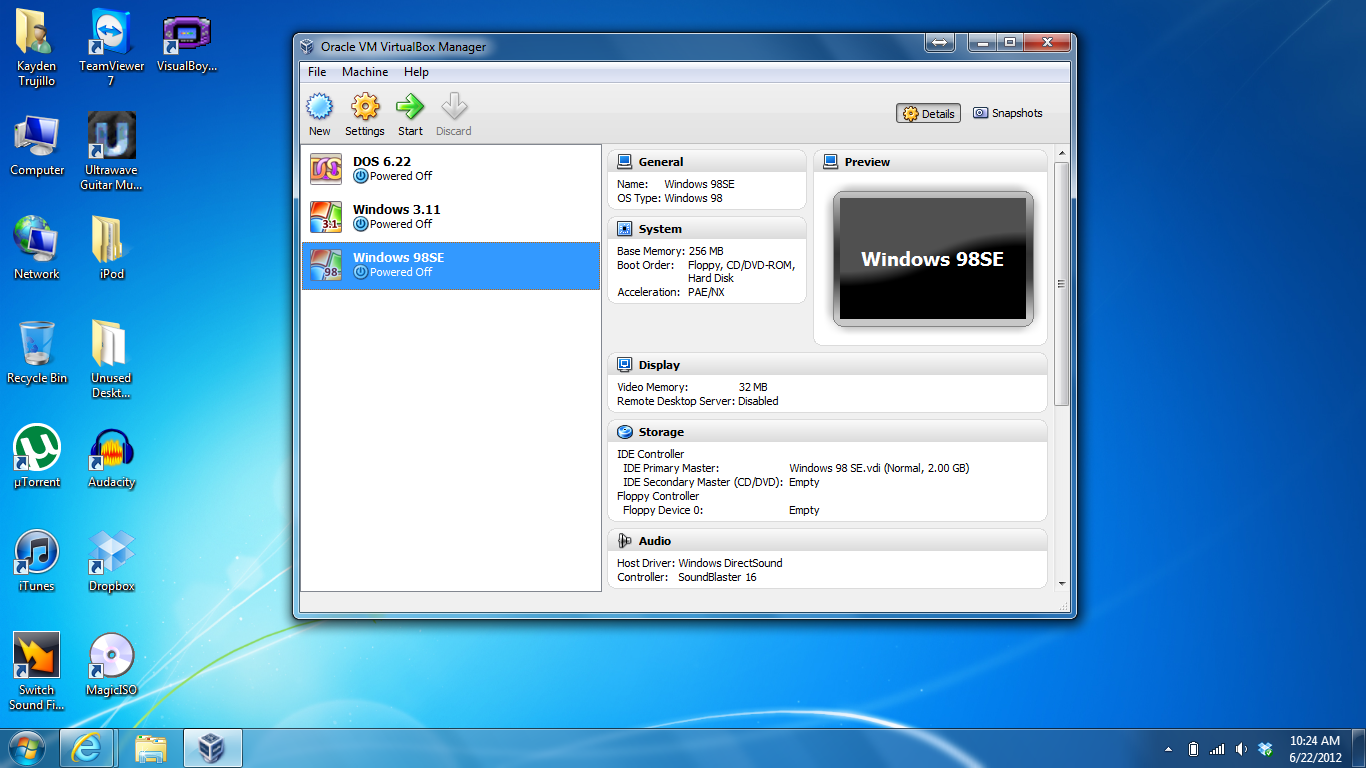This screenshot has width=1366, height=768.
Task: Click the '32 MB' video memory value
Action: point(753,387)
